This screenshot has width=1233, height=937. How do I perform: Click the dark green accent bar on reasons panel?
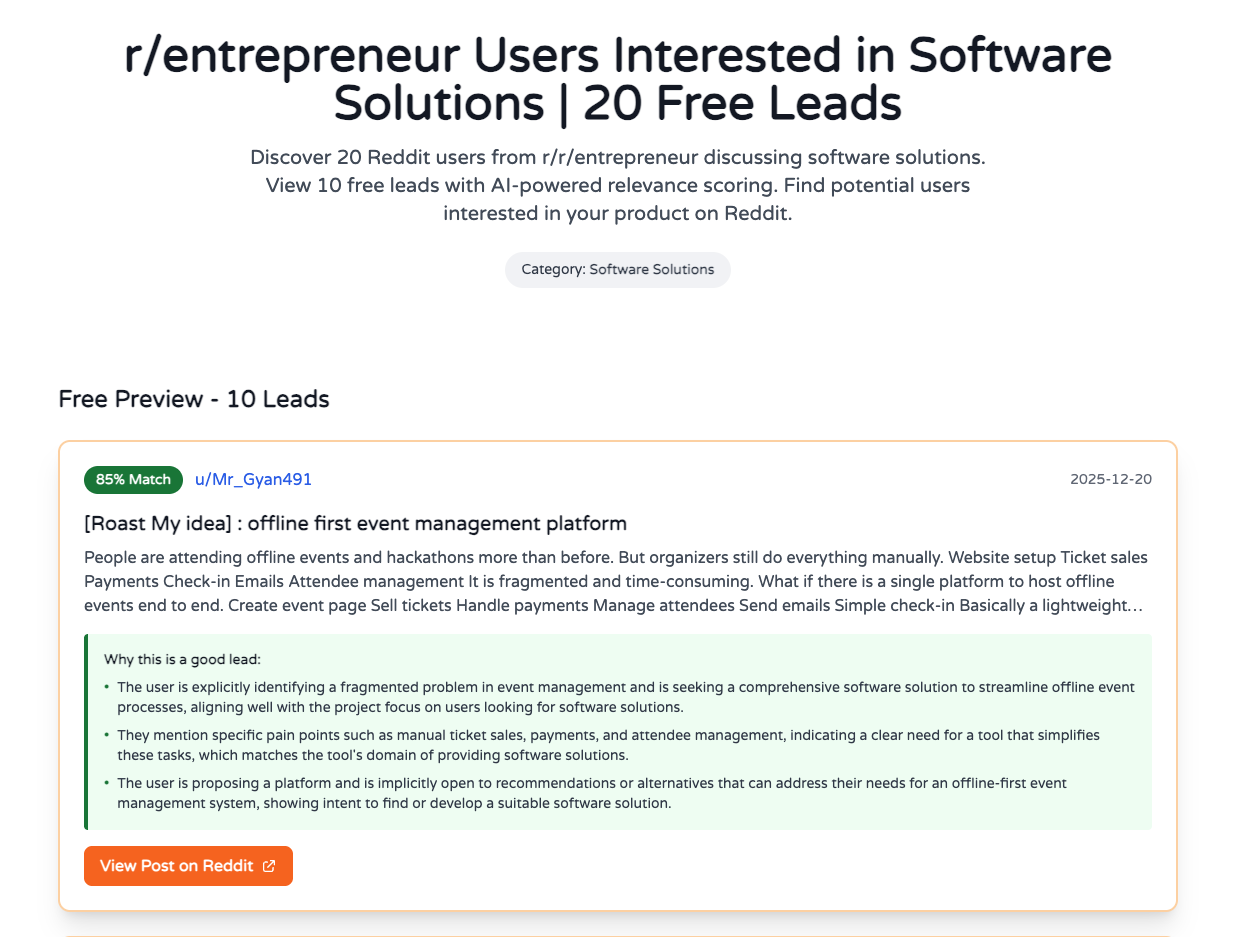pyautogui.click(x=86, y=732)
